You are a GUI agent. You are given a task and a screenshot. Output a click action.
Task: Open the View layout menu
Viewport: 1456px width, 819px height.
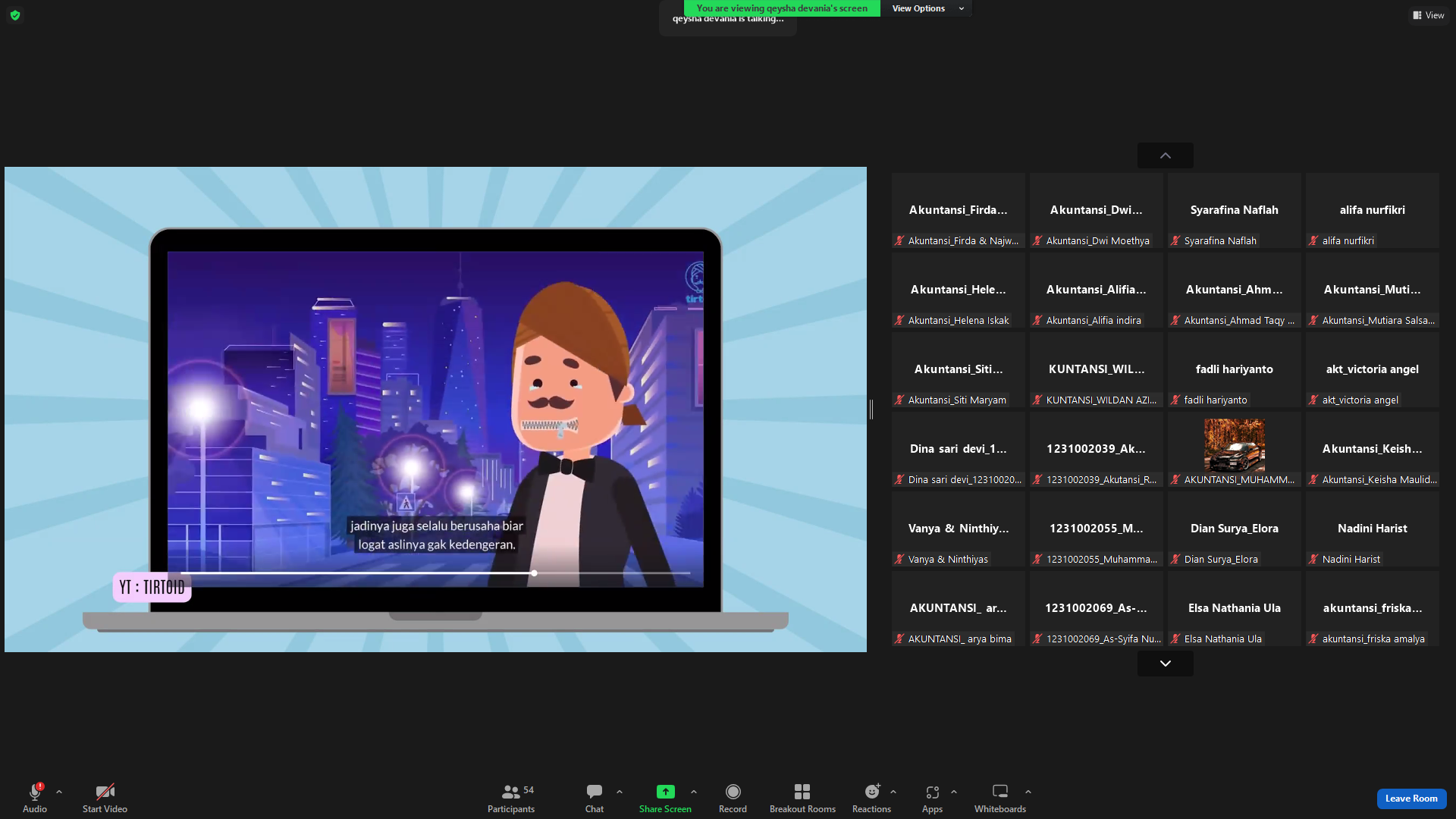(1429, 15)
